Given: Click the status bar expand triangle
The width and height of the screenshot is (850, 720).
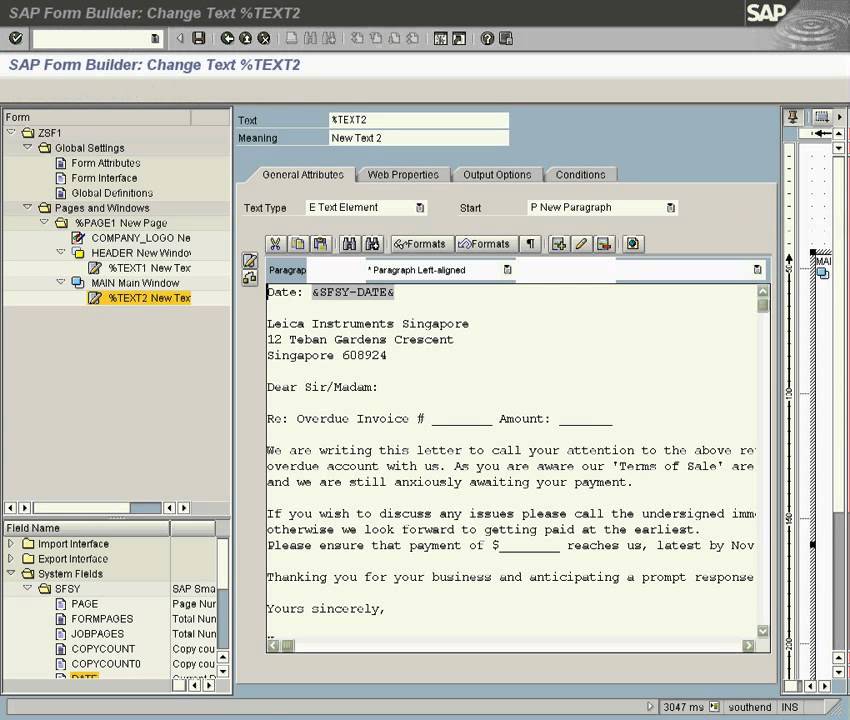Looking at the screenshot, I should [x=650, y=706].
